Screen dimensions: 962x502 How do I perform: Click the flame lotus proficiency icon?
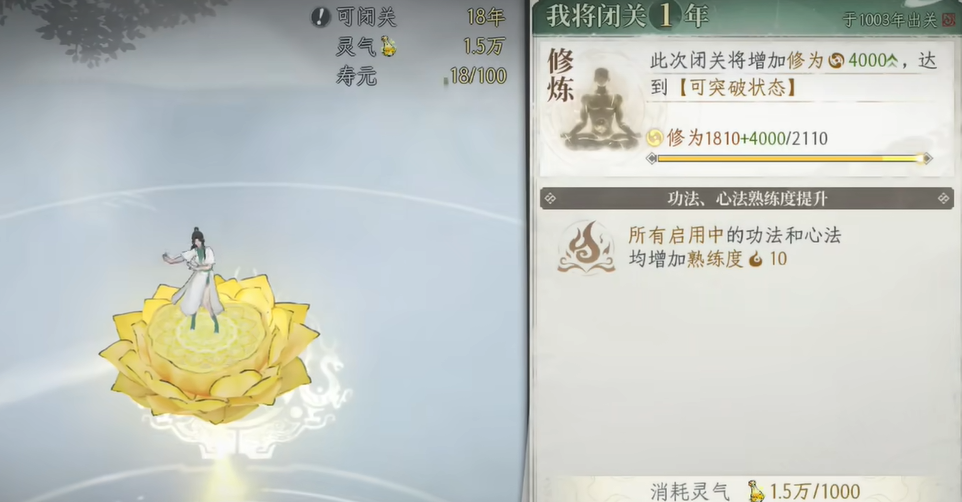tap(586, 247)
